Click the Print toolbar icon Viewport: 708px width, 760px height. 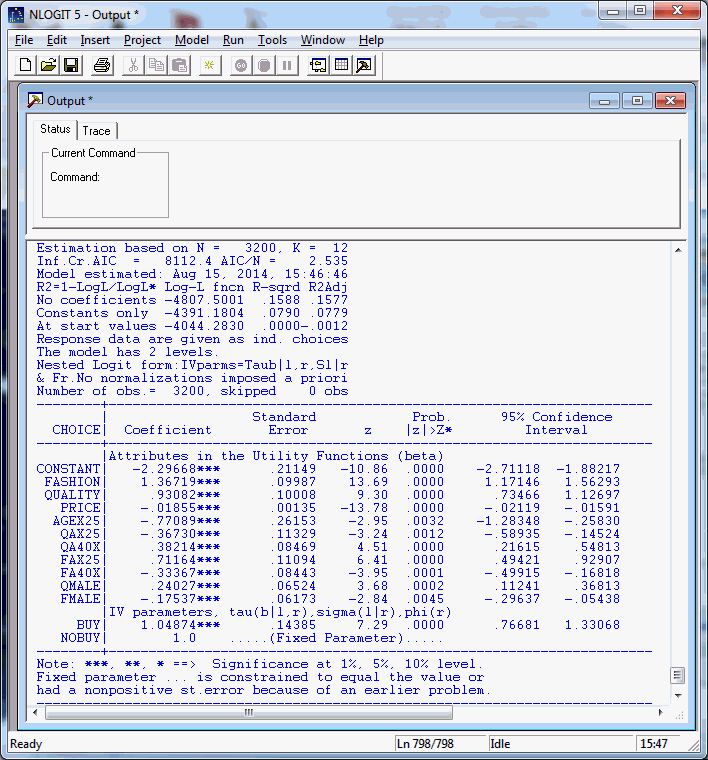[102, 65]
